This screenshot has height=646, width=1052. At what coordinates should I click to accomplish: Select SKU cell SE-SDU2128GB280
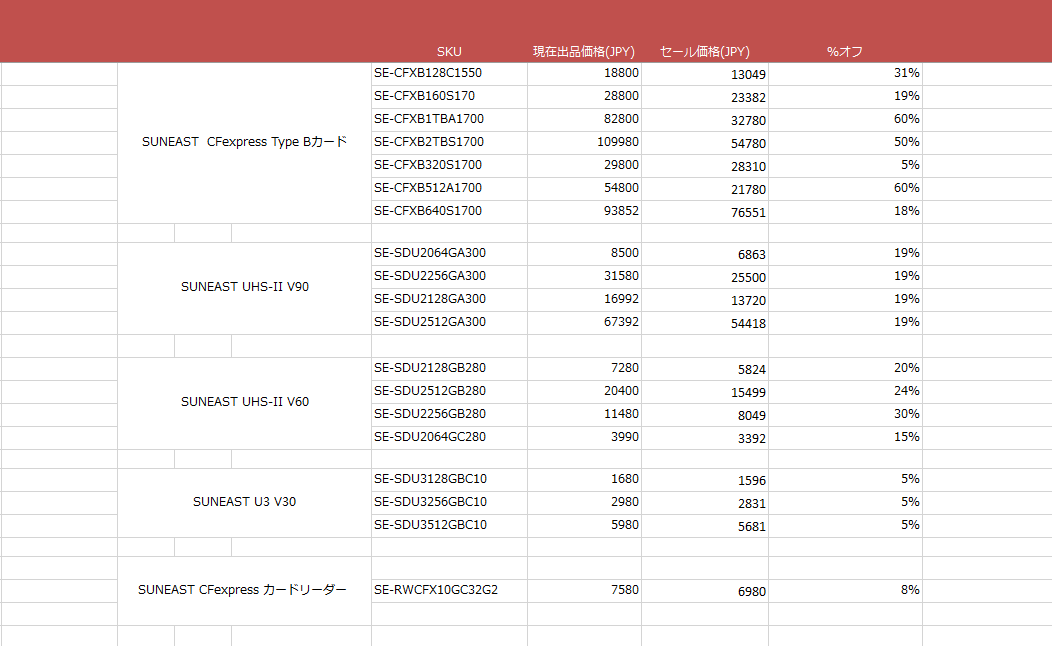449,368
